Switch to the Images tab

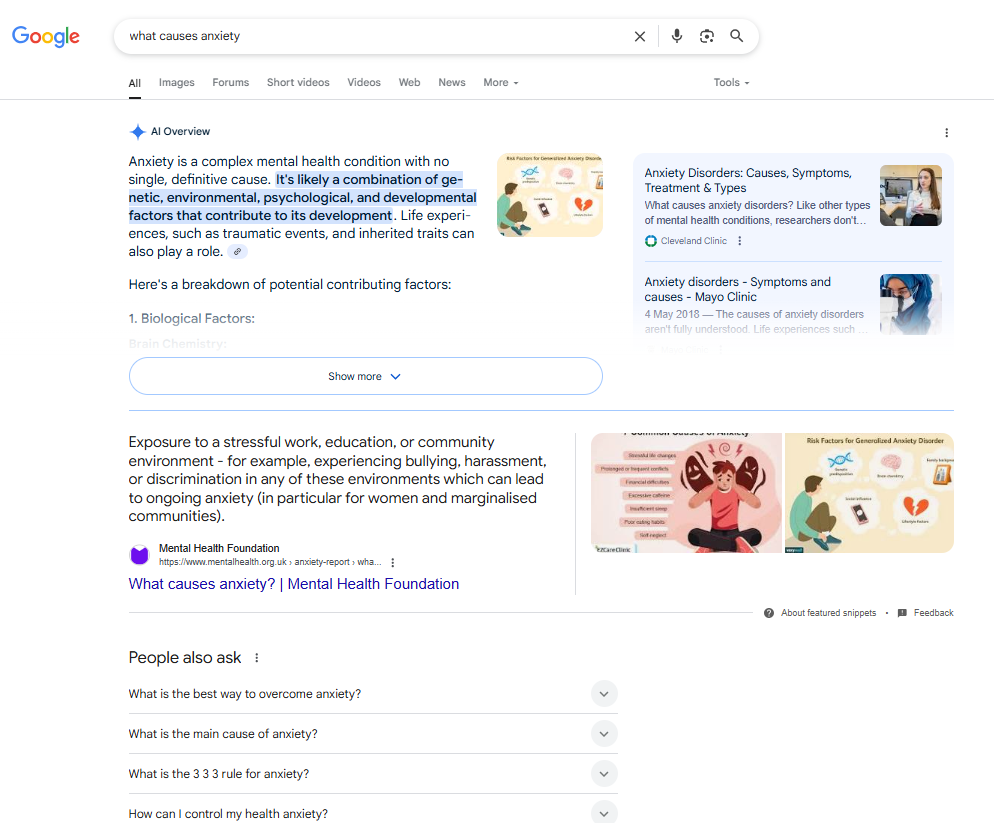[x=176, y=82]
